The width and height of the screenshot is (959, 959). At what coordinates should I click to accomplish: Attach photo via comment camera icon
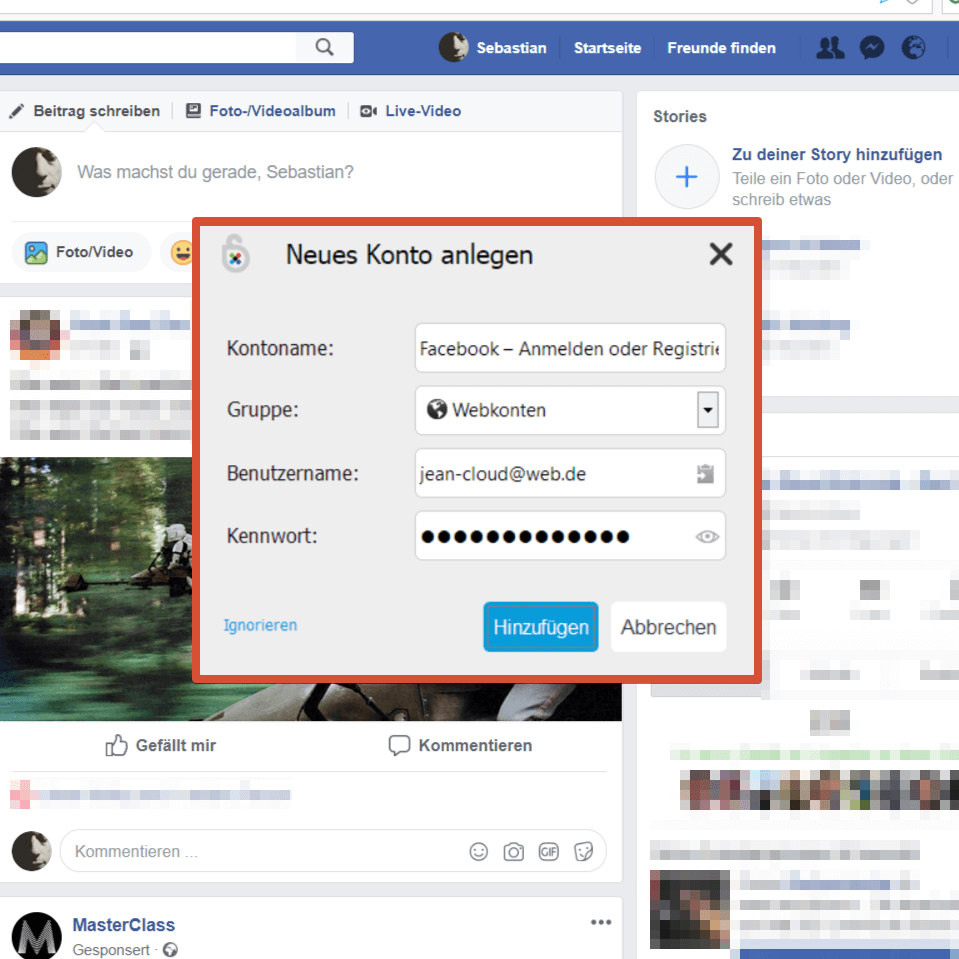coord(513,851)
